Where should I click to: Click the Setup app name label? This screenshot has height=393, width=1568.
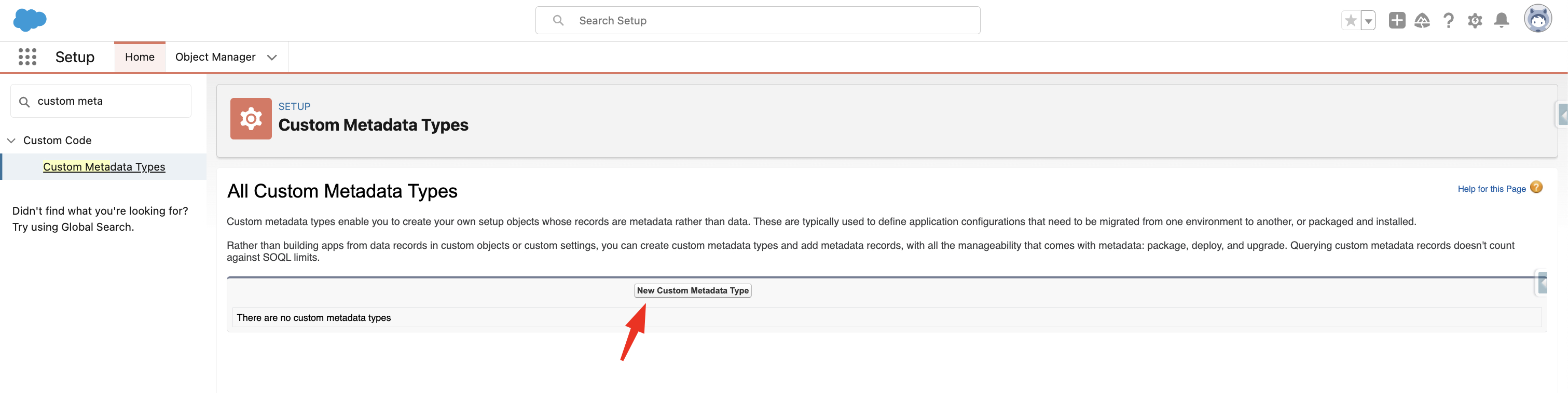75,57
